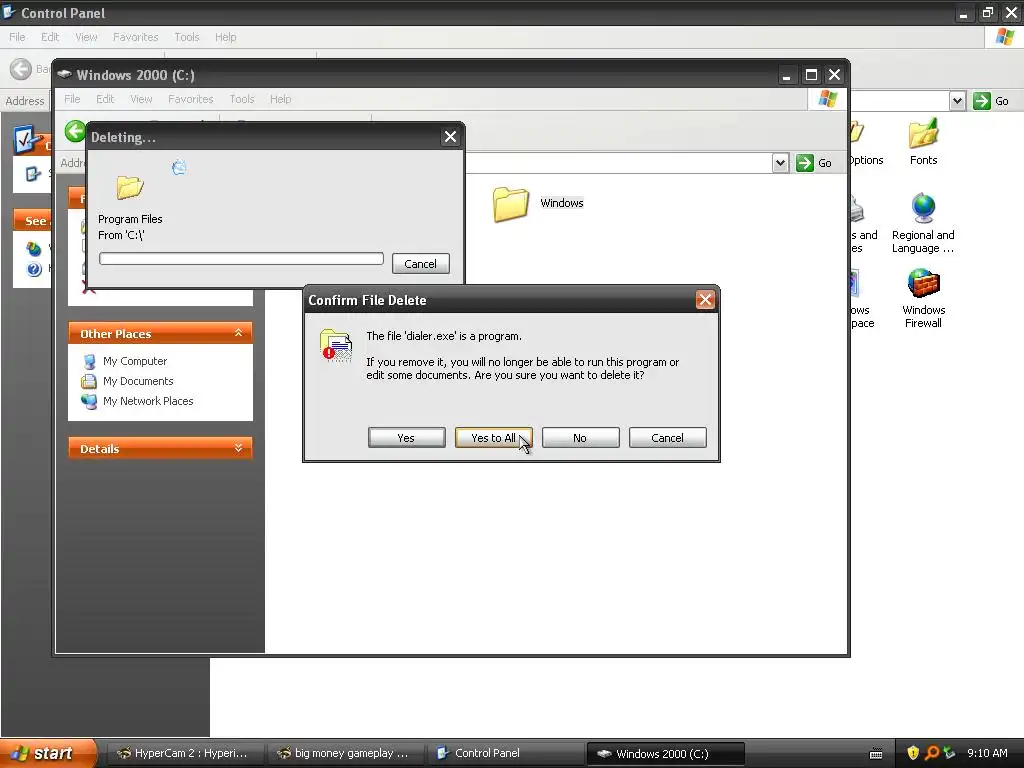Expand address dropdown in Control Panel window
Viewport: 1024px width, 768px height.
coord(957,101)
